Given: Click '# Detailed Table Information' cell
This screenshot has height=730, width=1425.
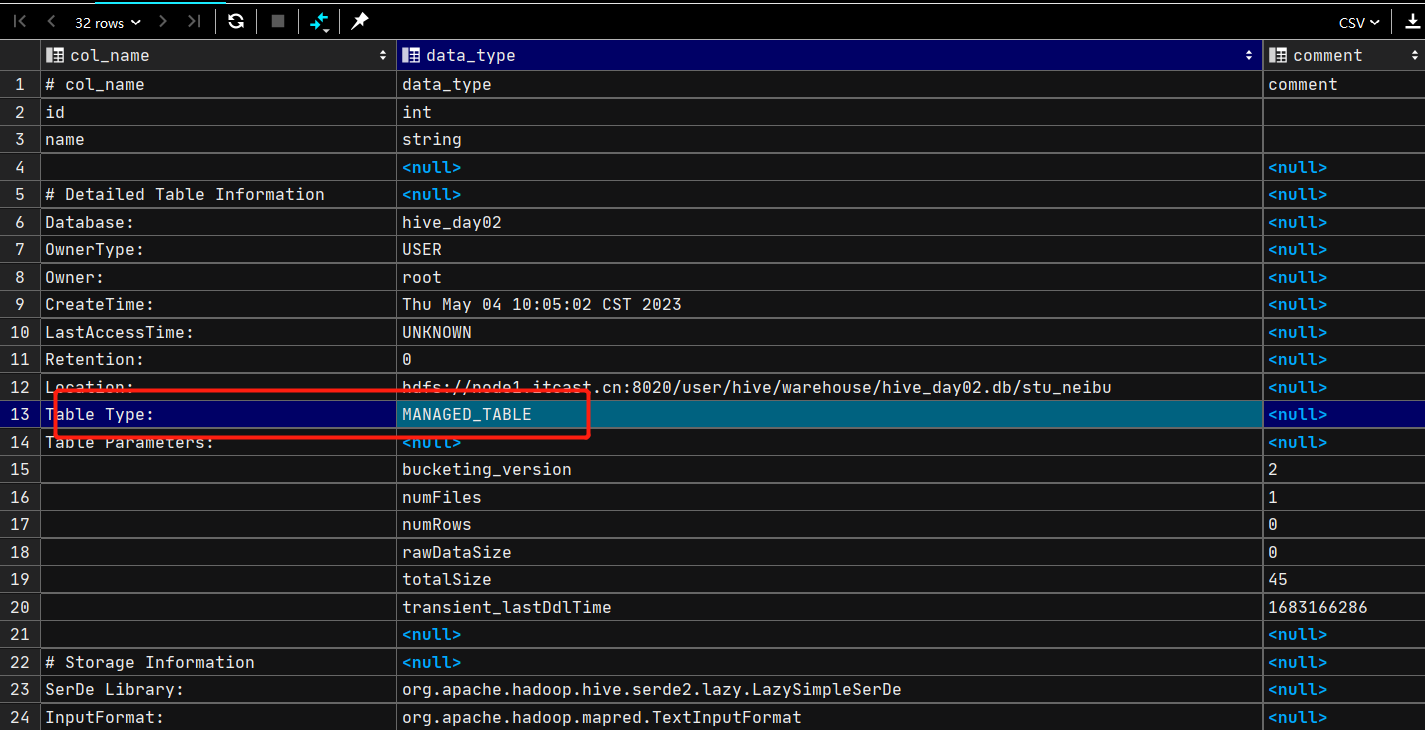Looking at the screenshot, I should coord(218,195).
